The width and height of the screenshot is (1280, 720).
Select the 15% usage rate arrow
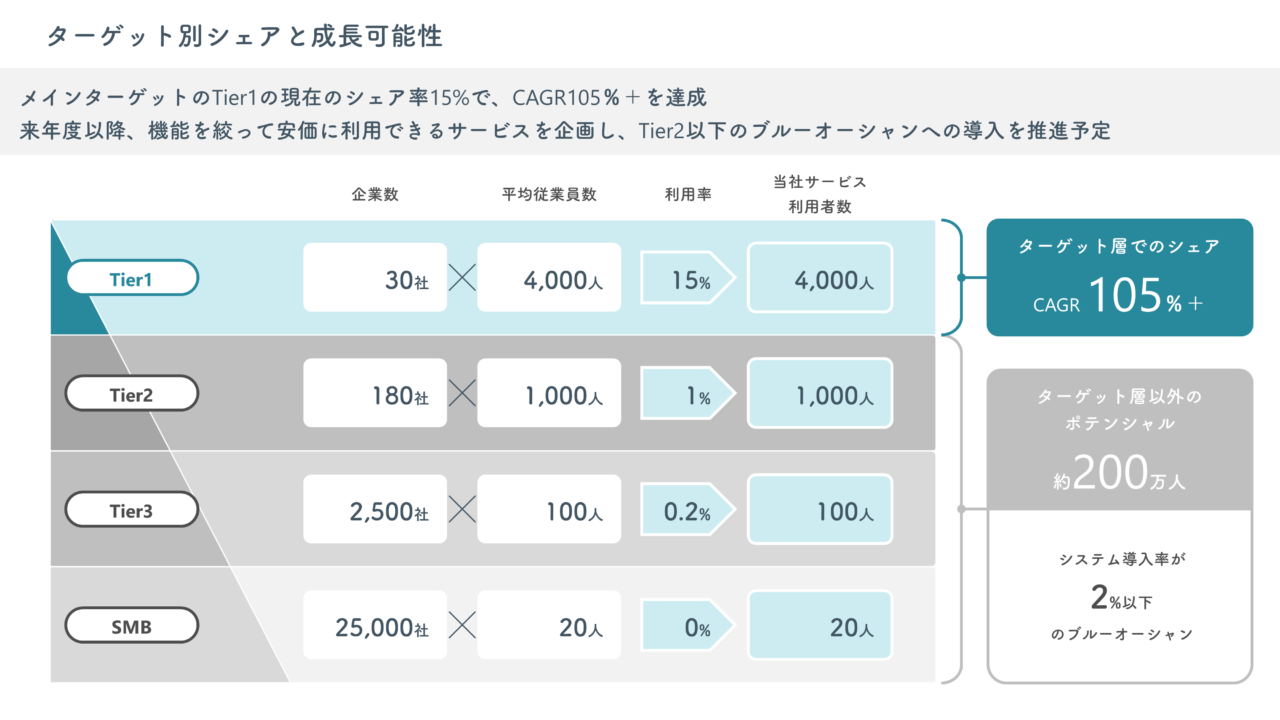[x=688, y=278]
